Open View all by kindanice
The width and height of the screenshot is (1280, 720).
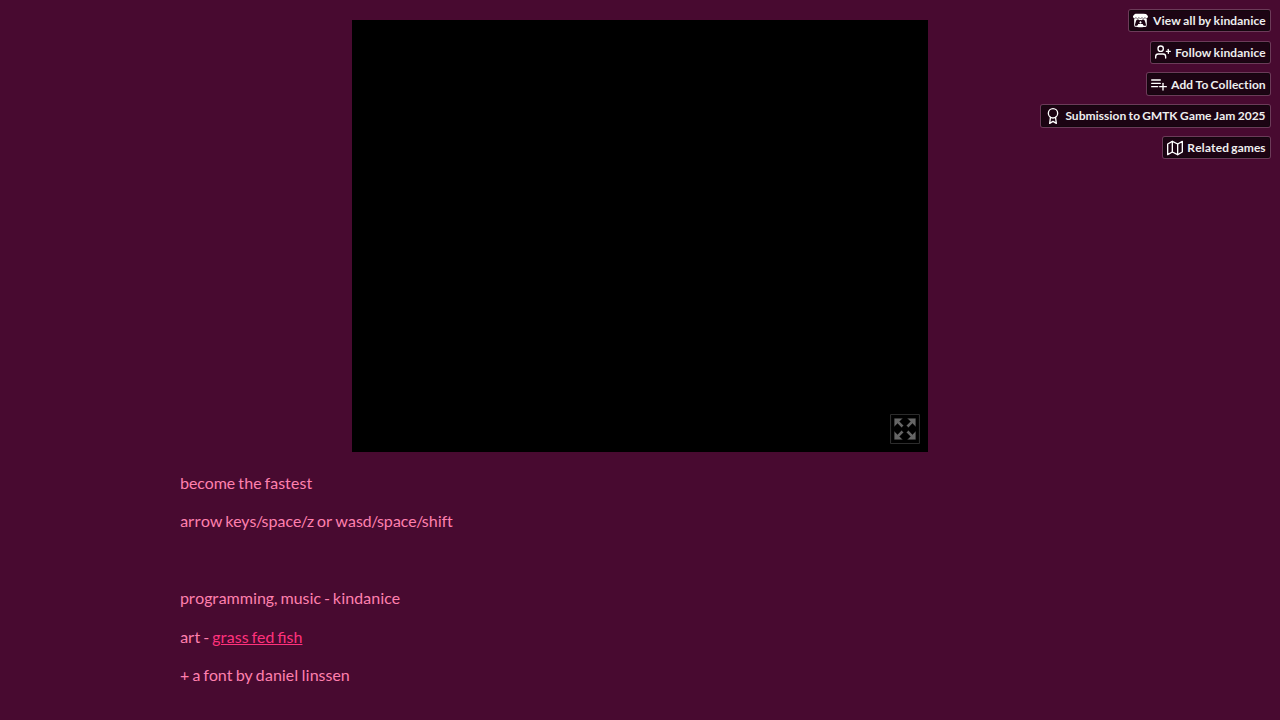point(1199,21)
